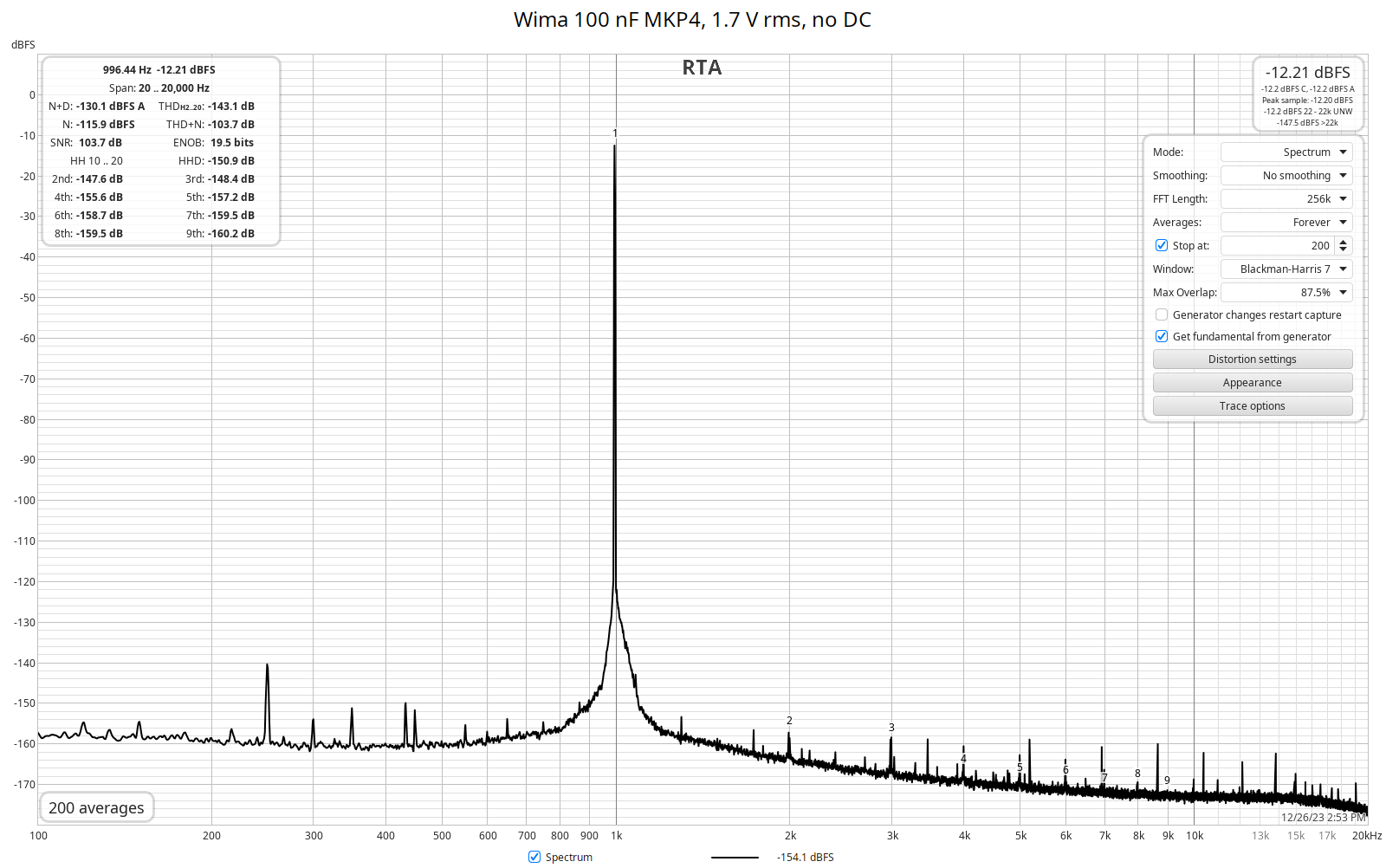Disable Get fundamental from generator checkbox
1386x868 pixels.
click(1162, 336)
